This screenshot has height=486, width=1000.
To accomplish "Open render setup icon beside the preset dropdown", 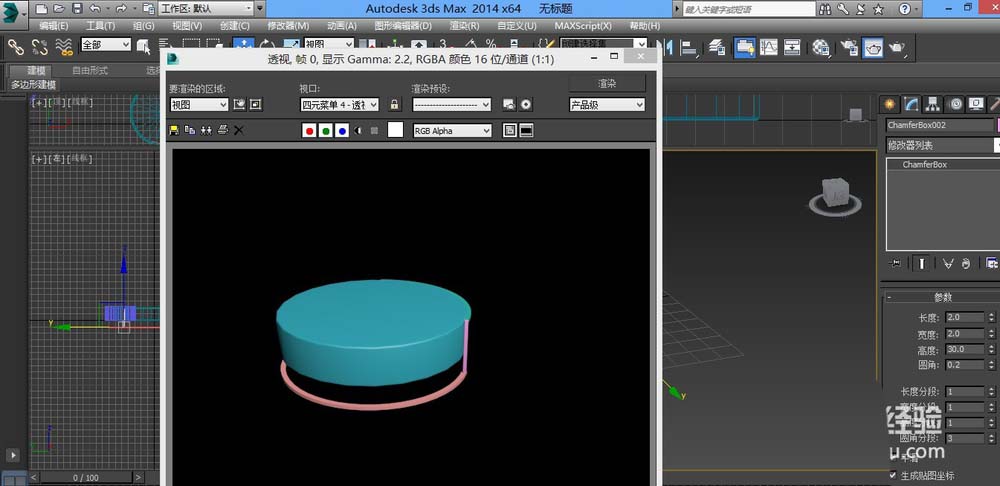I will 509,105.
